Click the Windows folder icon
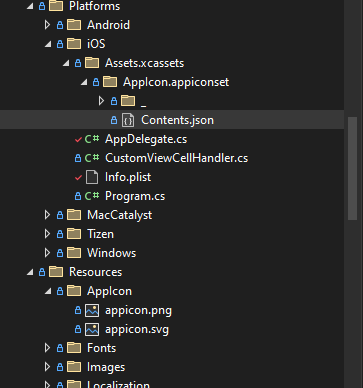This screenshot has width=363, height=388. [74, 253]
